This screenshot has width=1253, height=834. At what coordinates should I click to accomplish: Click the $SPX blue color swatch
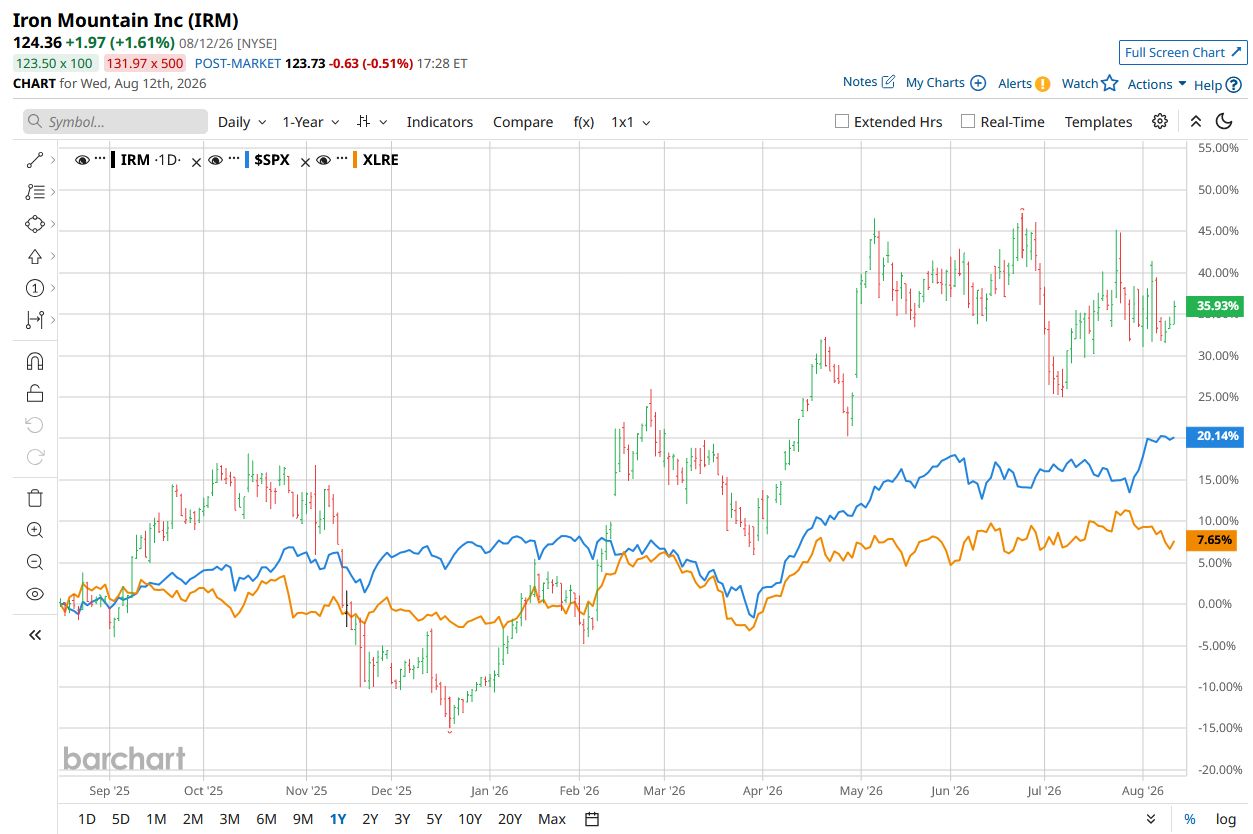247,160
